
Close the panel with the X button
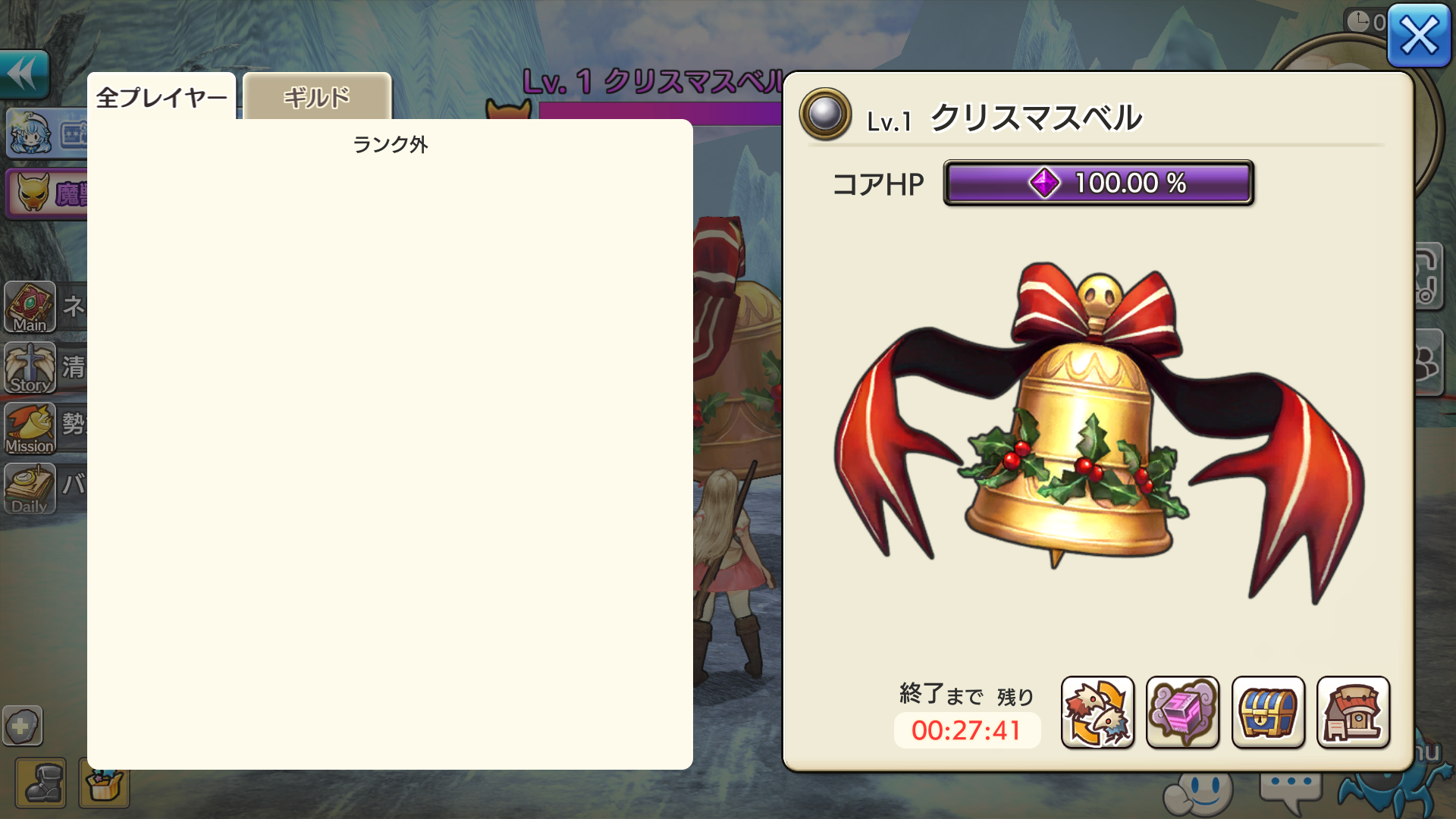(1419, 36)
